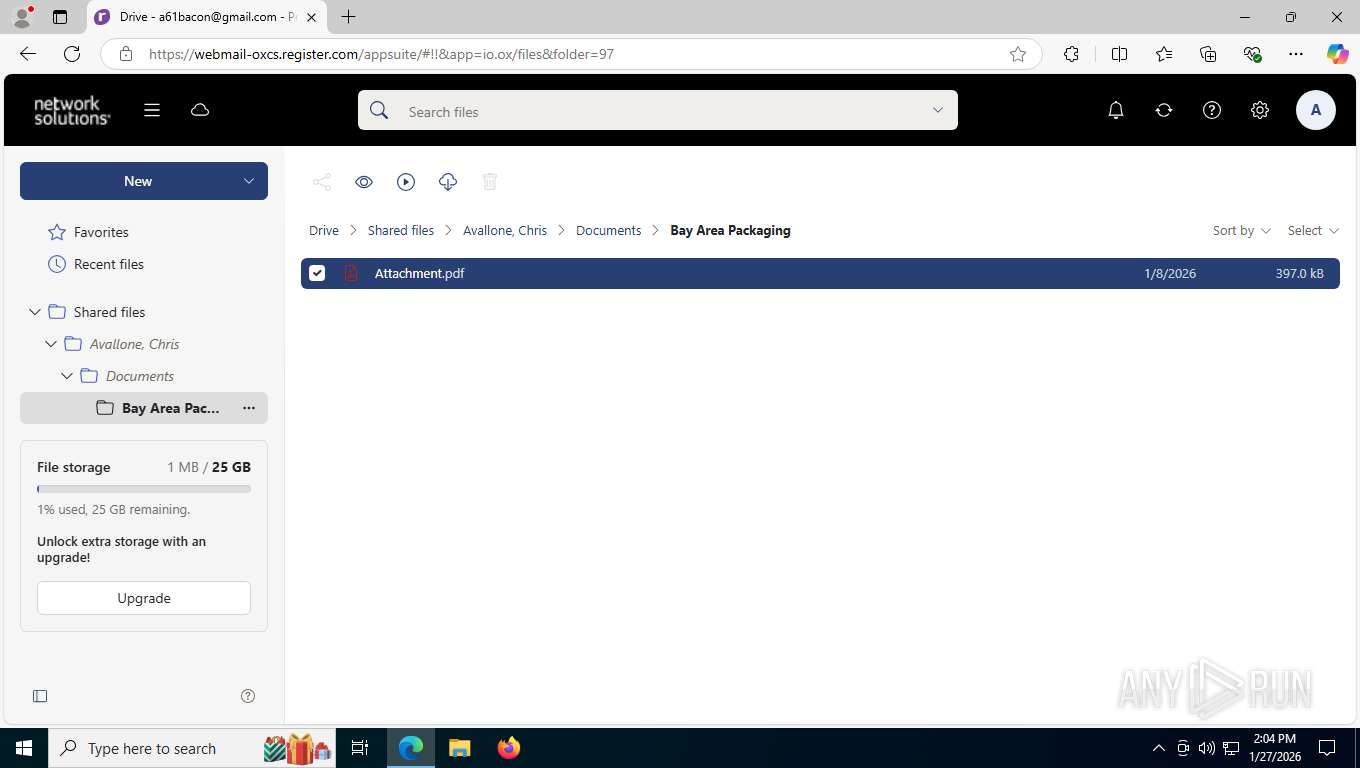Open the app launcher hamburger menu
Viewport: 1360px width, 768px height.
152,110
